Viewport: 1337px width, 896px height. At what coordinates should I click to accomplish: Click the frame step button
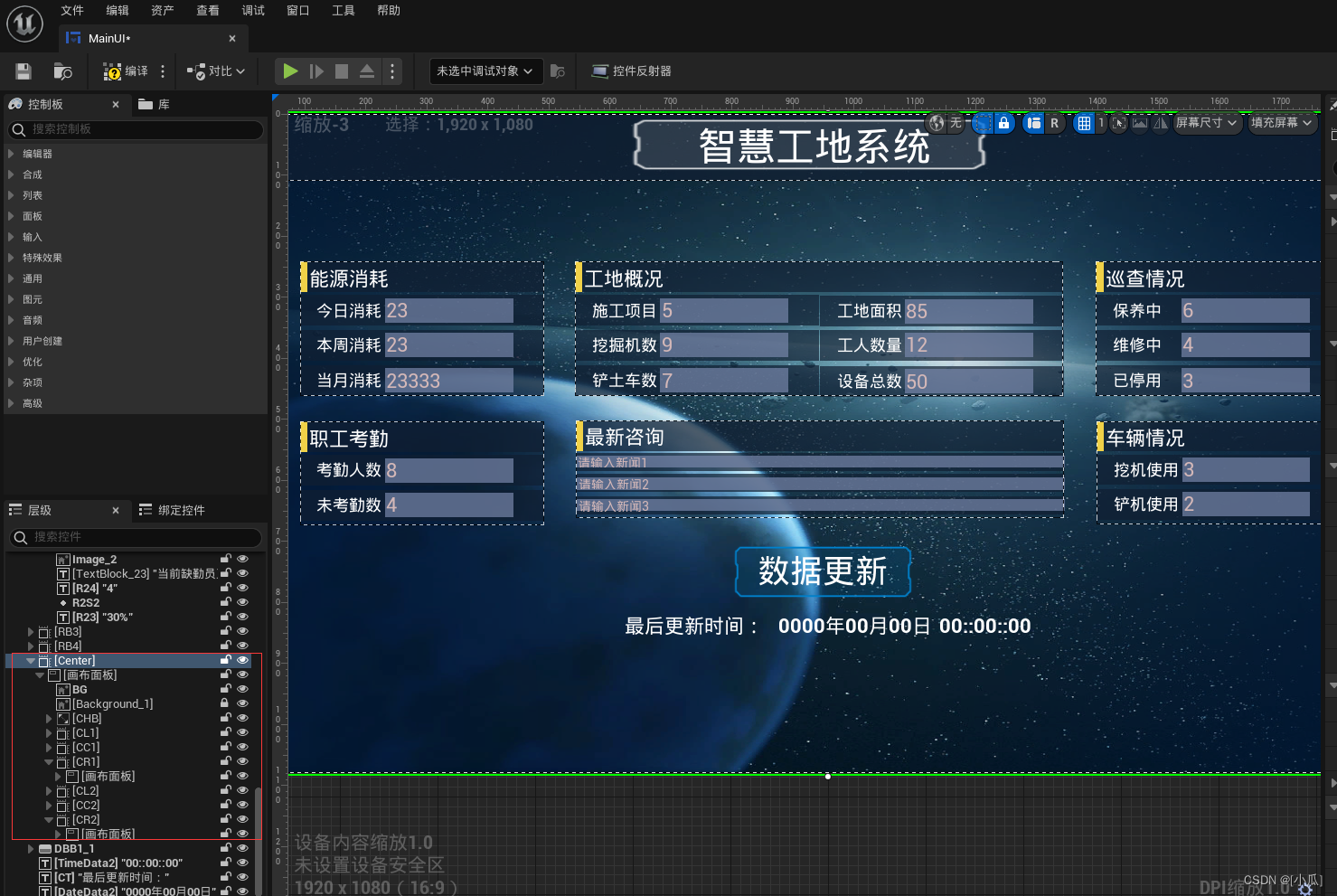point(316,71)
